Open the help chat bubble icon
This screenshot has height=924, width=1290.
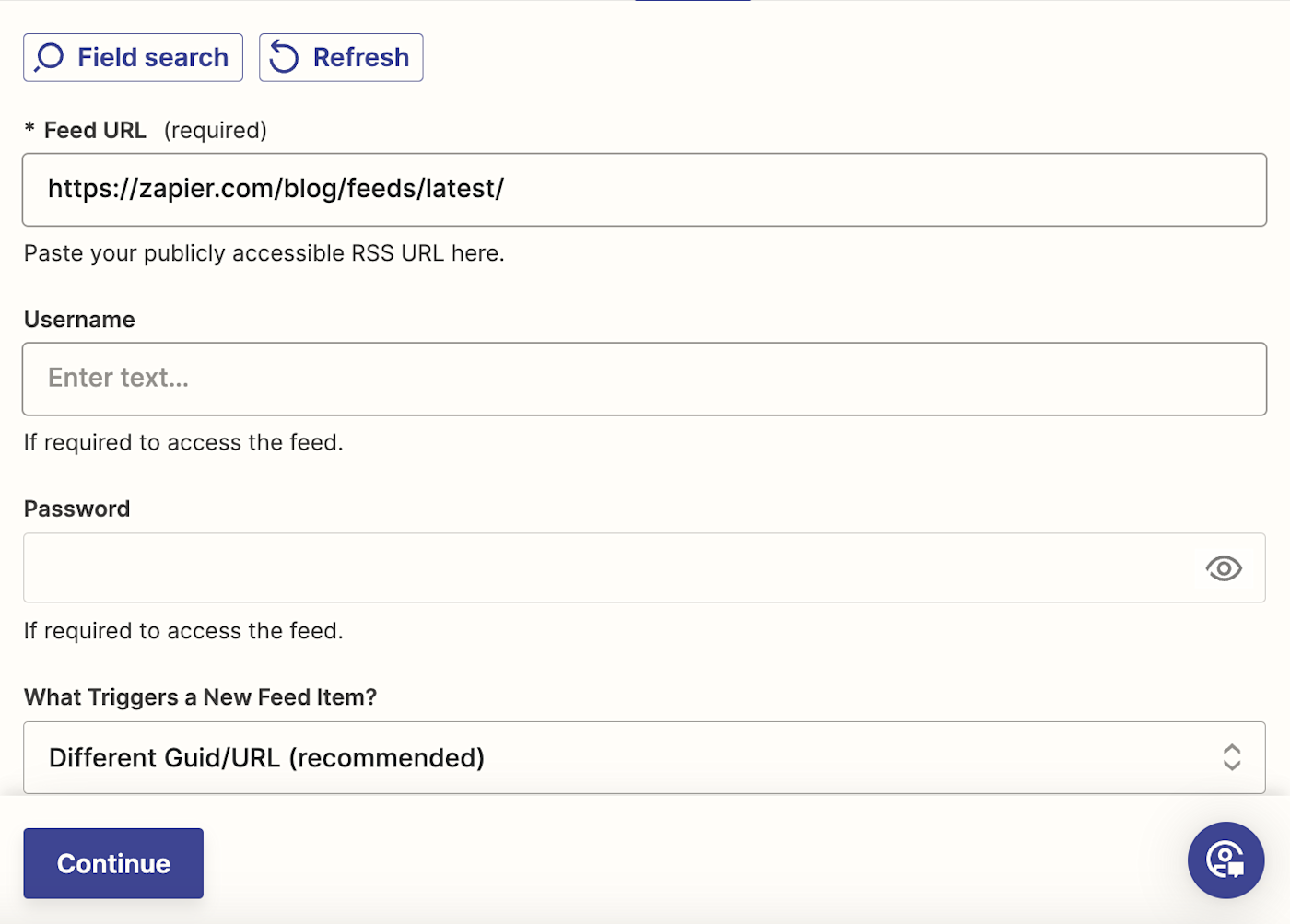coord(1225,860)
